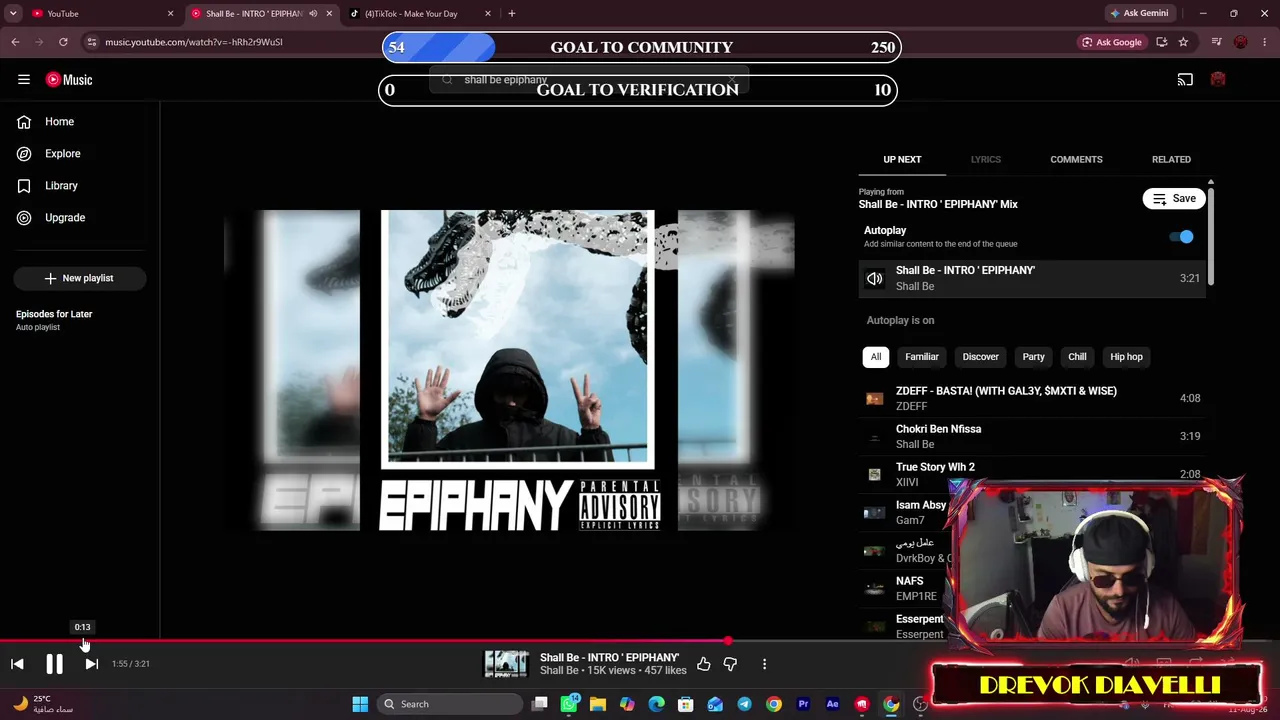Dislike the song with thumbs down

(730, 664)
